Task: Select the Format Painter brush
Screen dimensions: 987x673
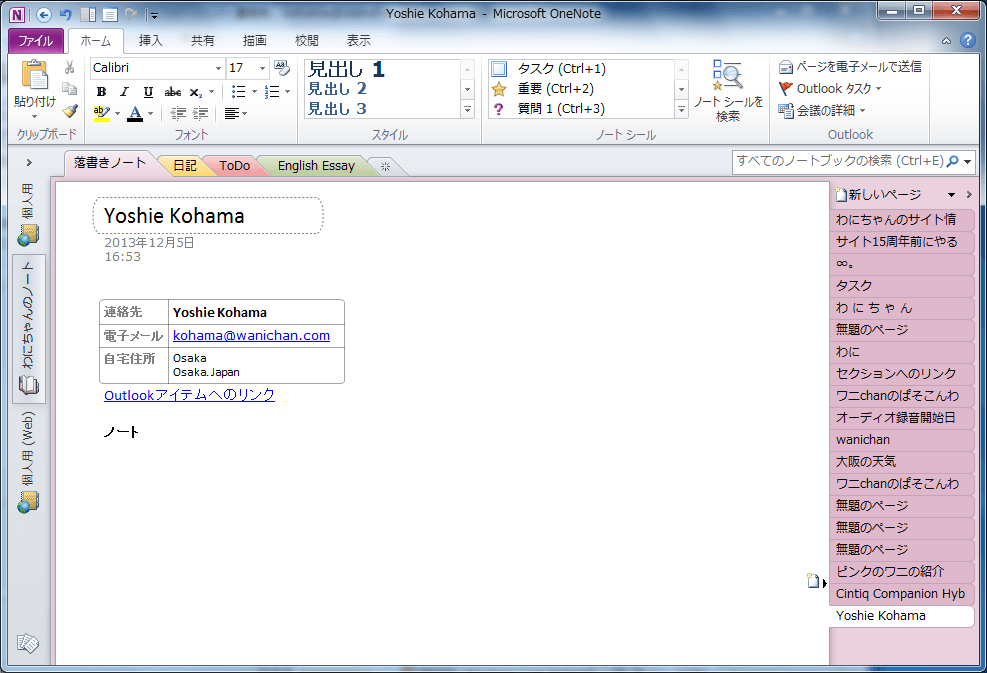Action: (70, 111)
